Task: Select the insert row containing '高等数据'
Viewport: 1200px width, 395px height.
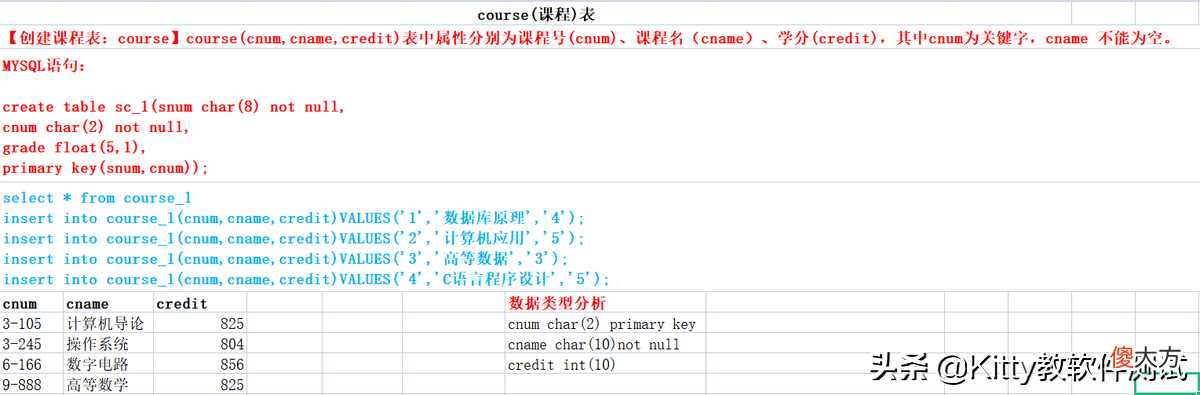Action: pos(284,259)
